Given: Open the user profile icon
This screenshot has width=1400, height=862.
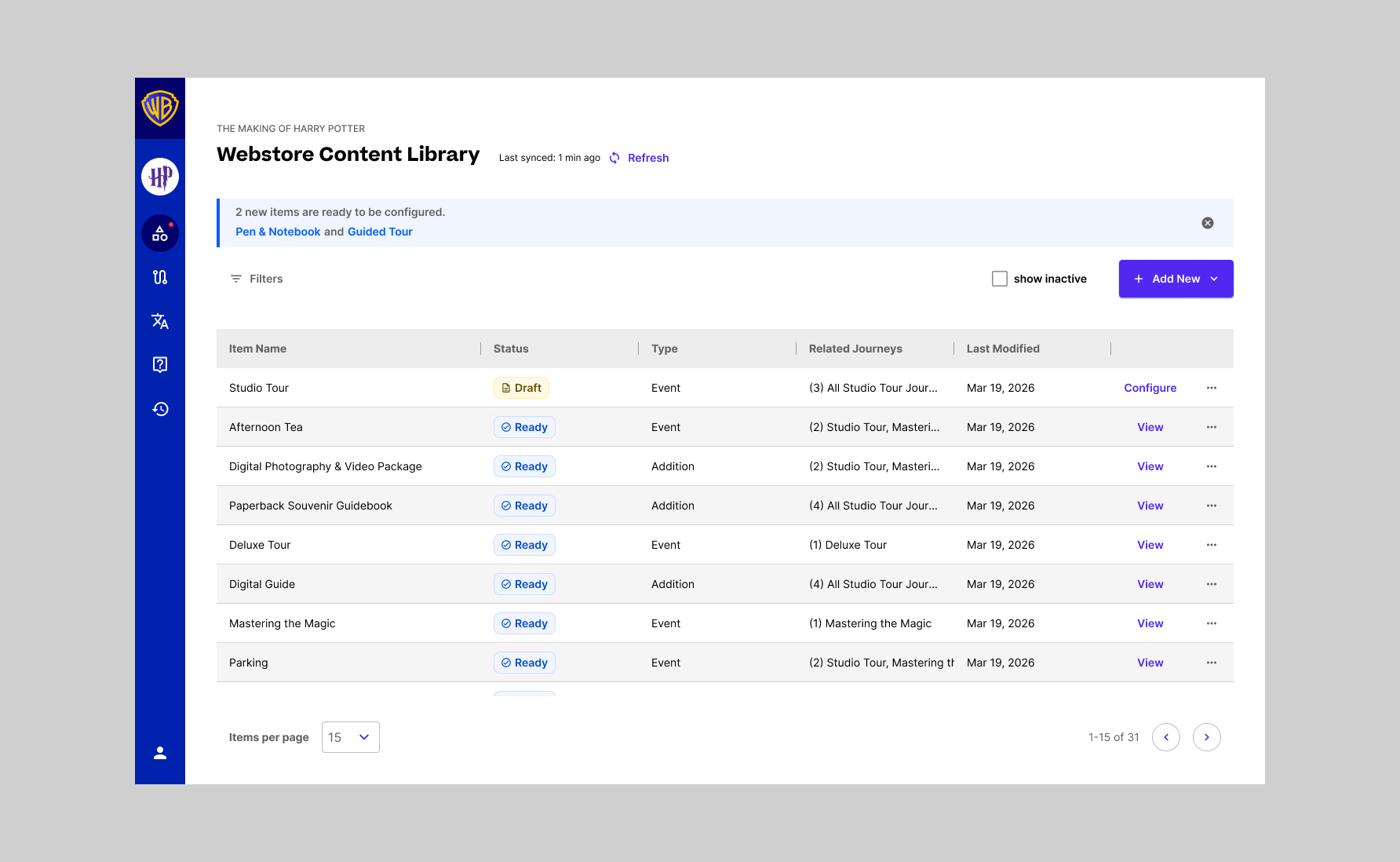Looking at the screenshot, I should coord(160,753).
